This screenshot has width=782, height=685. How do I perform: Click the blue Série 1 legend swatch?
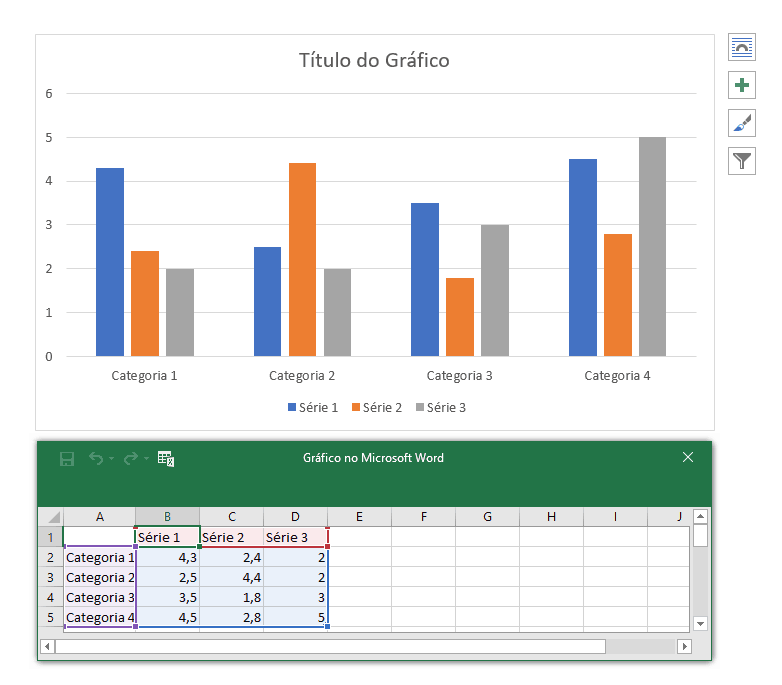[292, 407]
